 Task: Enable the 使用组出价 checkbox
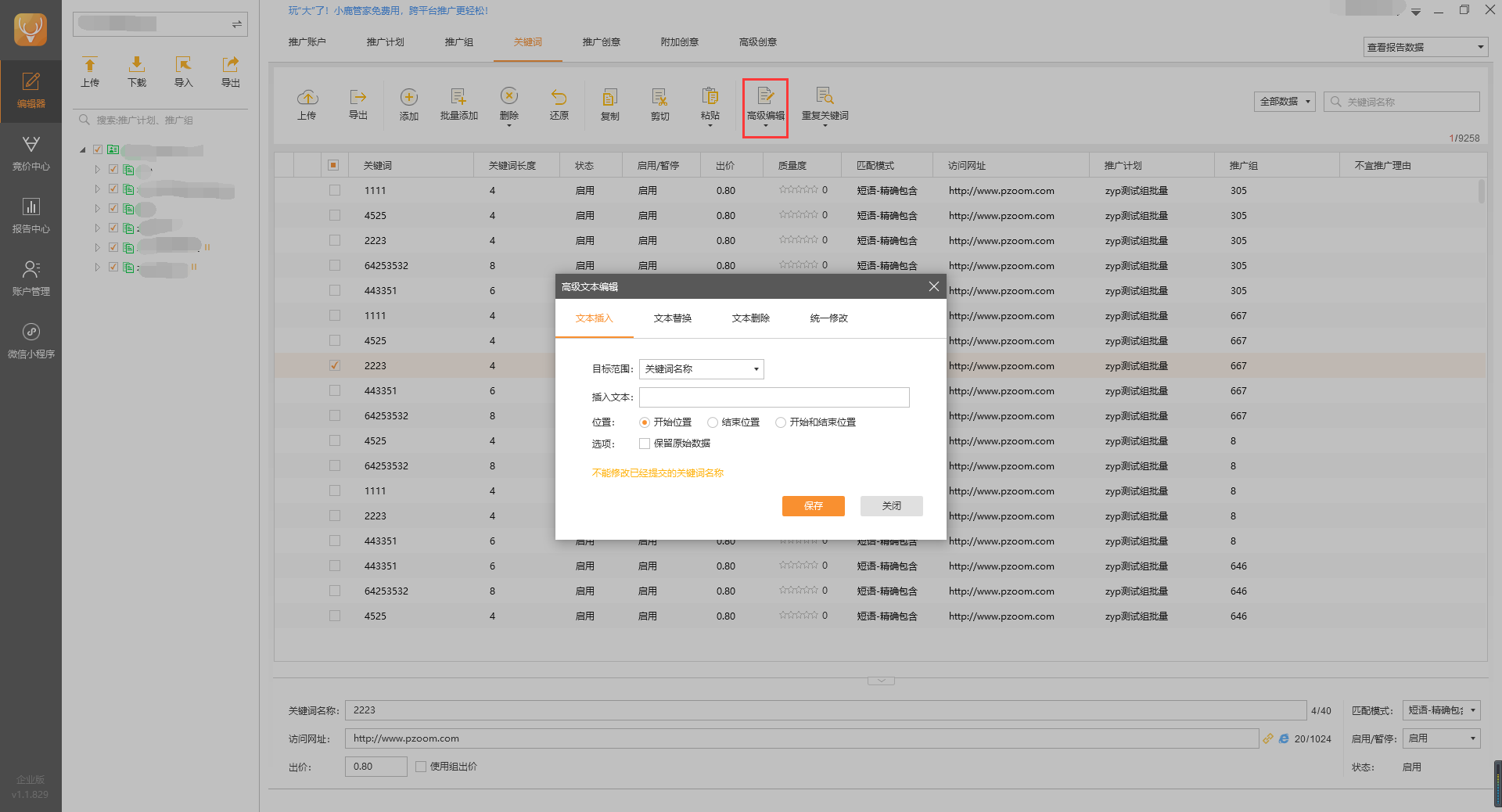point(421,767)
